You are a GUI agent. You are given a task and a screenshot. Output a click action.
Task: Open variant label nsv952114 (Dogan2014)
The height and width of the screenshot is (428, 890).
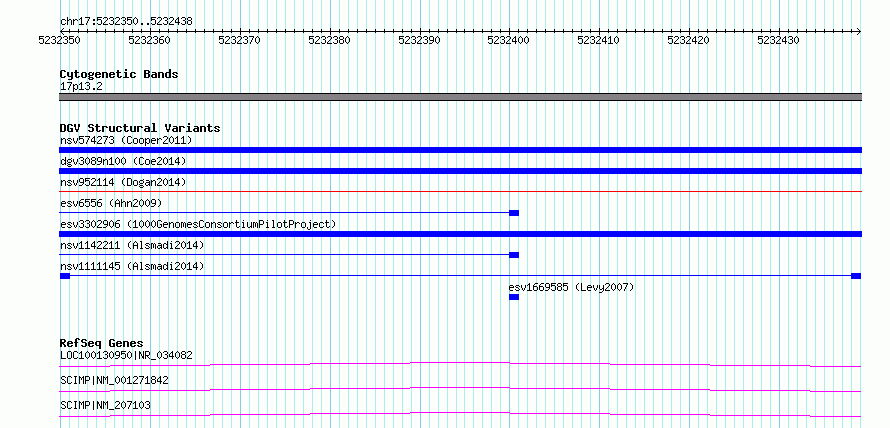pos(123,182)
